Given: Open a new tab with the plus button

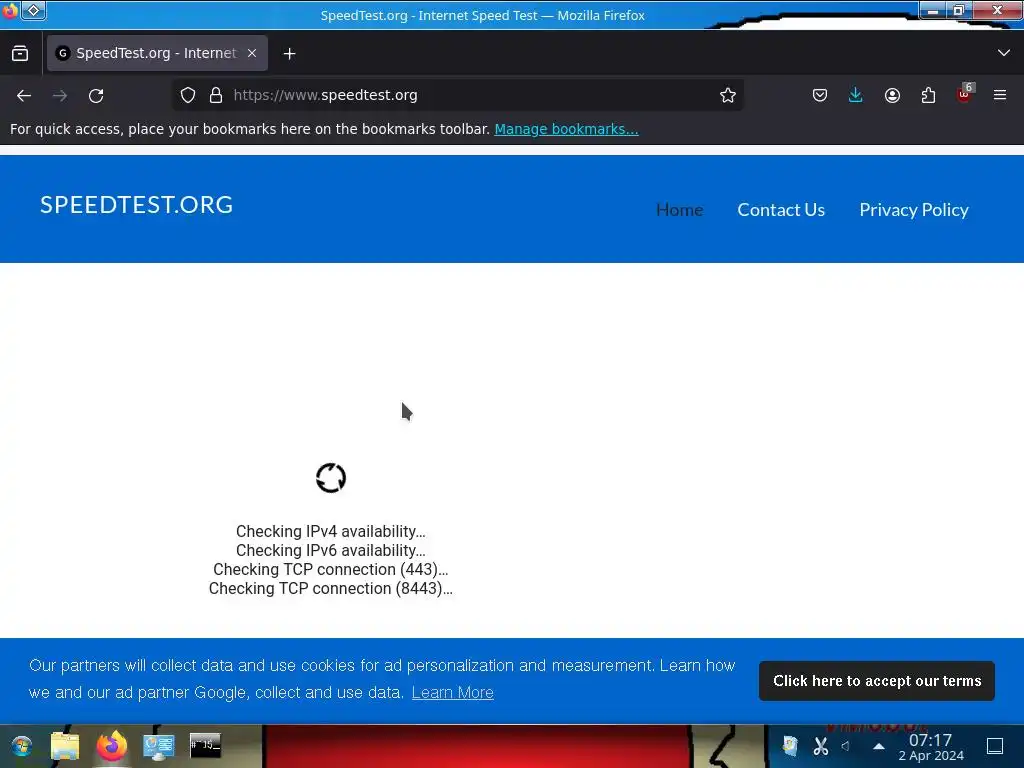Looking at the screenshot, I should click(x=289, y=54).
